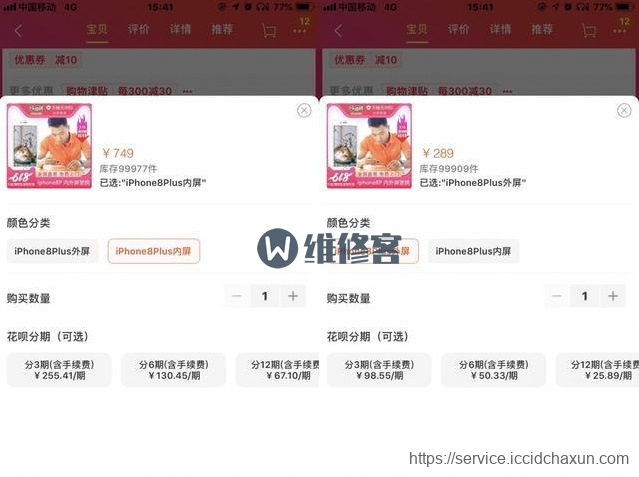
Task: Switch to the 评价 tab on the left screen
Action: tap(139, 29)
